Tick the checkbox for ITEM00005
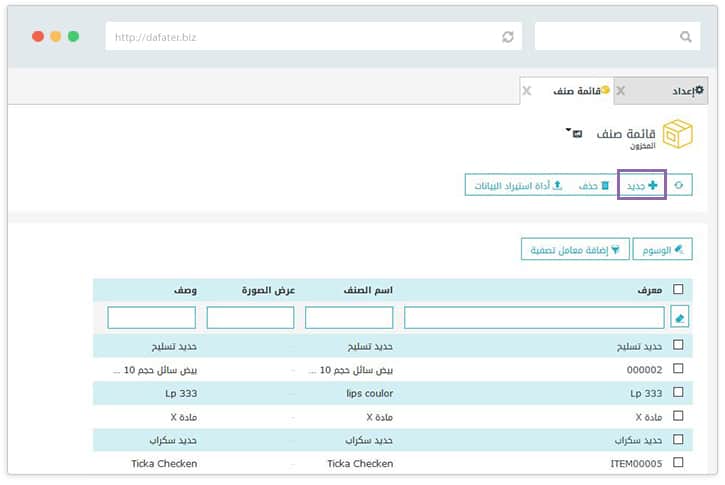Screen dimensions: 725x485 (x=679, y=463)
